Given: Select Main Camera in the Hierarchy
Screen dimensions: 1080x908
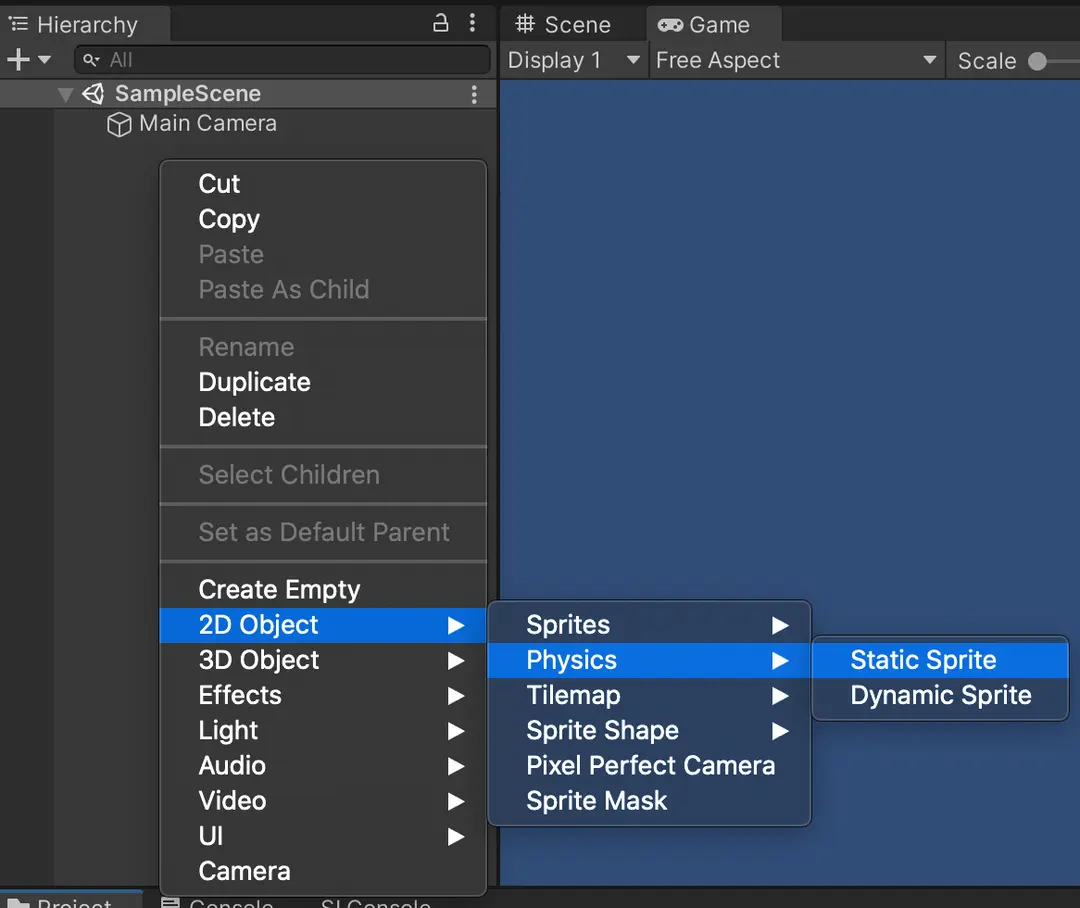Looking at the screenshot, I should click(207, 124).
